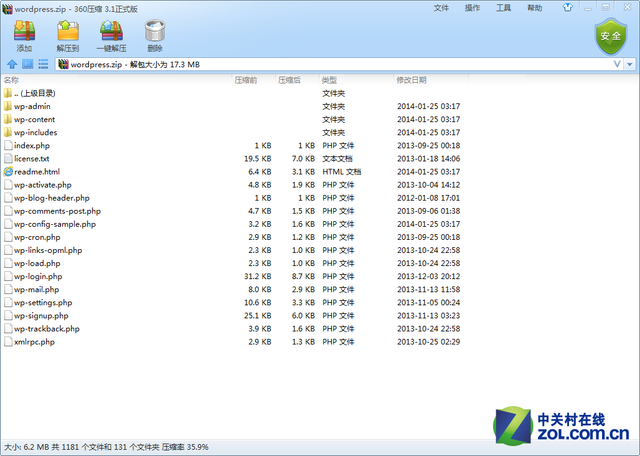Open the 工具 (Tools) menu
Viewport: 640px width, 456px height.
click(x=503, y=8)
